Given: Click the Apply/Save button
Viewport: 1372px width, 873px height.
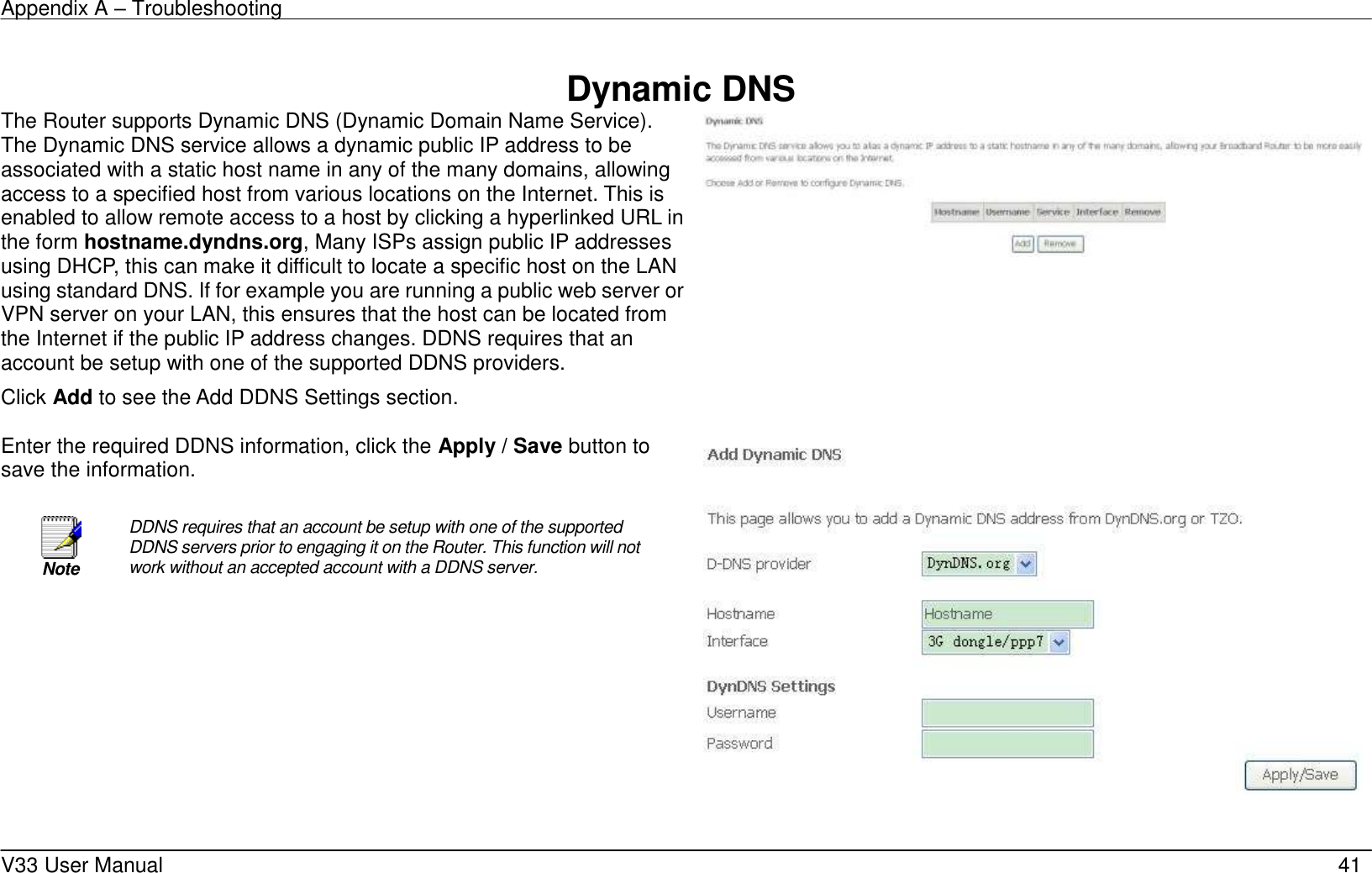Looking at the screenshot, I should (x=1300, y=775).
